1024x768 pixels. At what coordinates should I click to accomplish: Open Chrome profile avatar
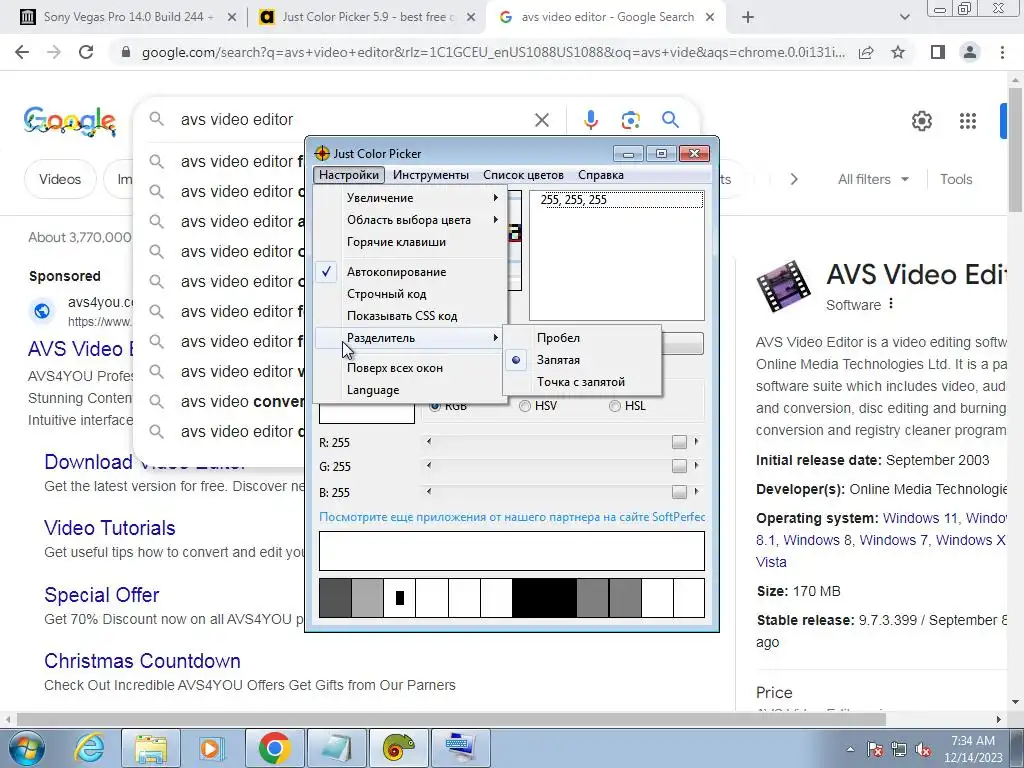pos(970,52)
